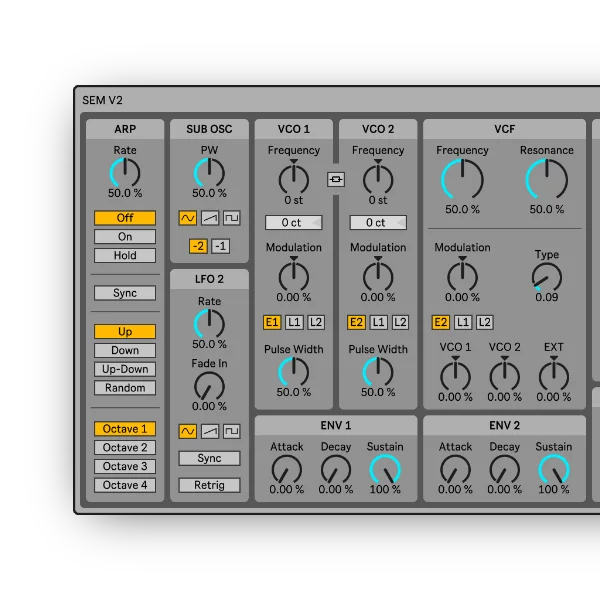Click the ENV 2 Decay knob
This screenshot has width=600, height=600.
[x=505, y=470]
